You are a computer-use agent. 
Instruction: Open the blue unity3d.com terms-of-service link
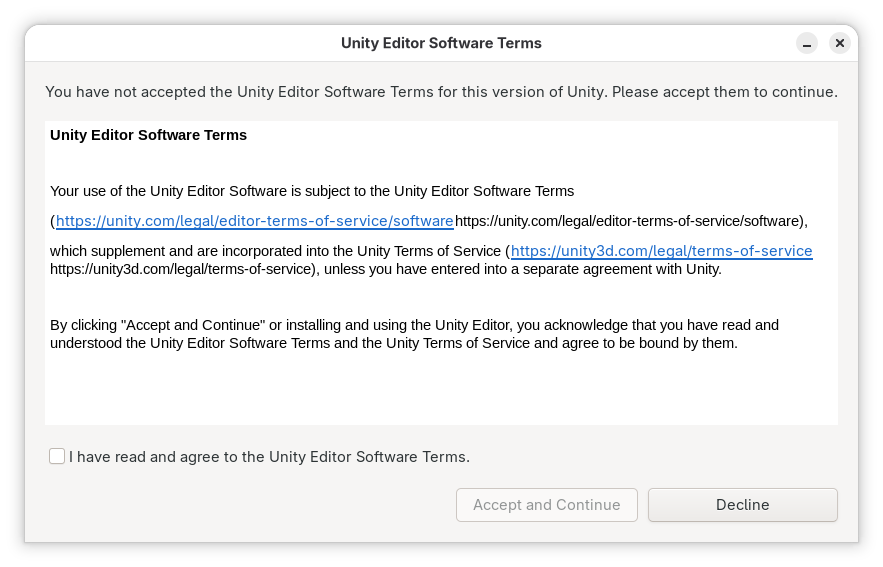pos(661,251)
